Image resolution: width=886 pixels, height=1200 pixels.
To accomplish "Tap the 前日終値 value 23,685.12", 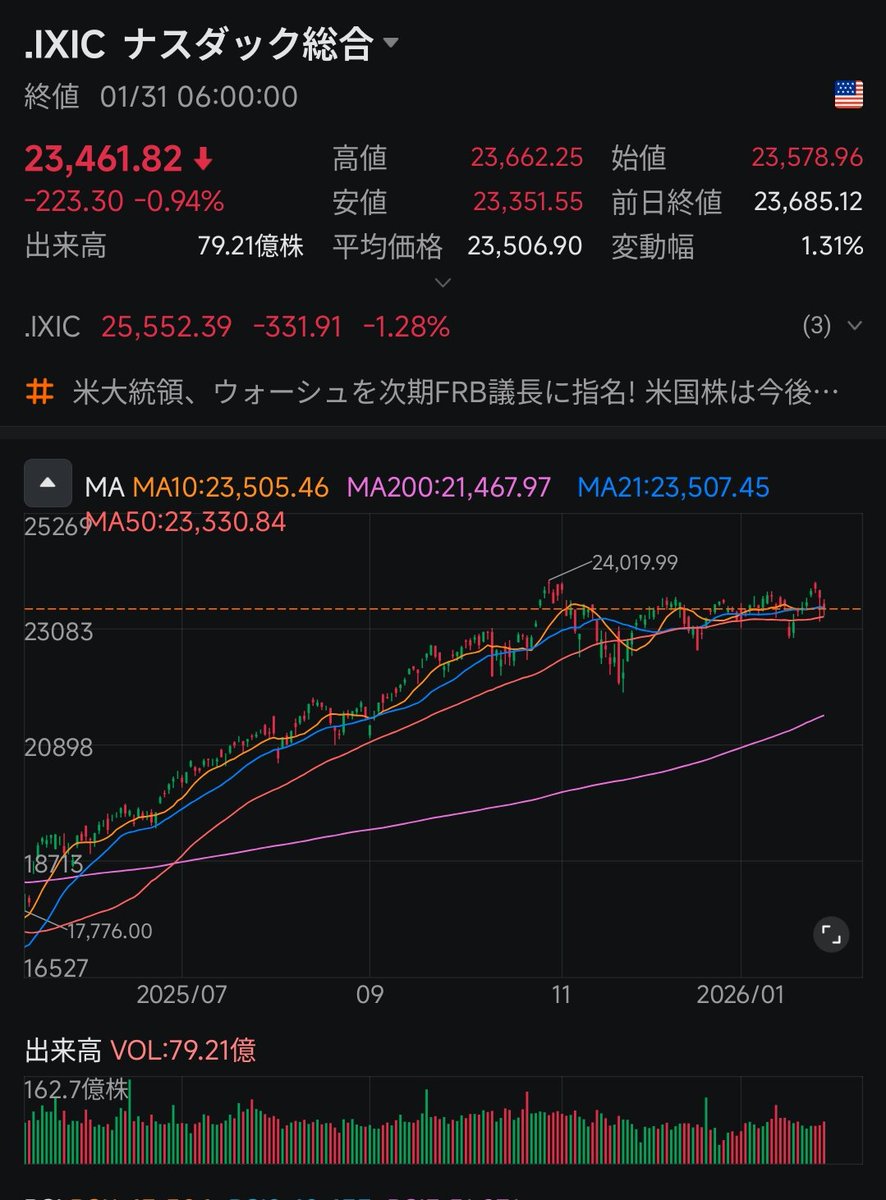I will pos(808,202).
